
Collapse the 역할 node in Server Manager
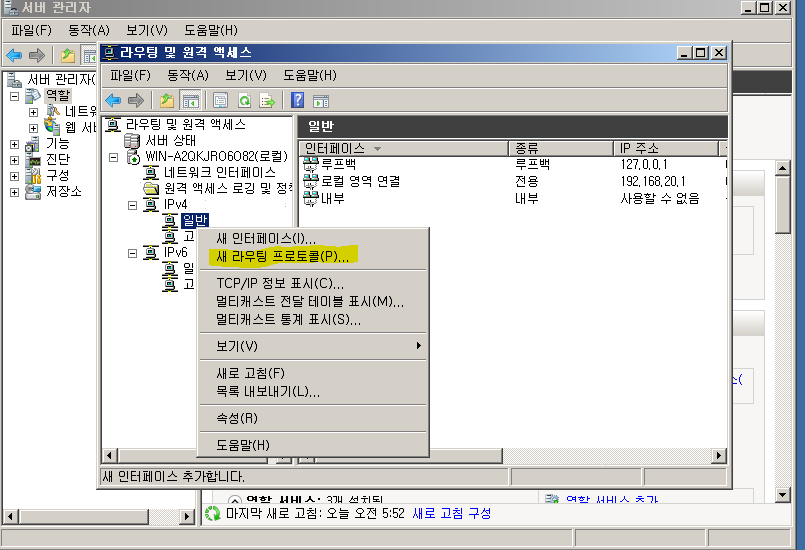pos(14,96)
